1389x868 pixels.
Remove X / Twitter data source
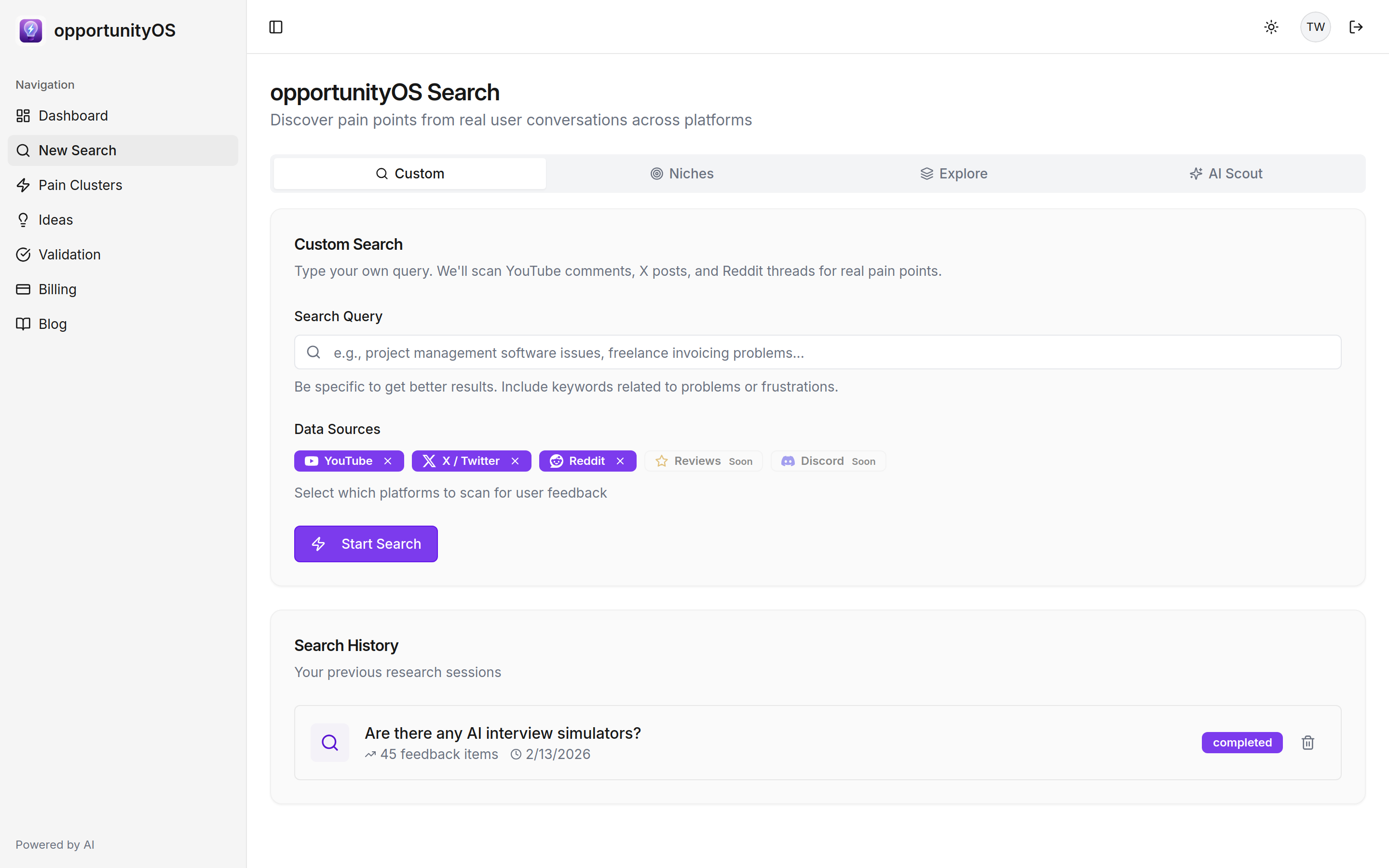pyautogui.click(x=515, y=461)
